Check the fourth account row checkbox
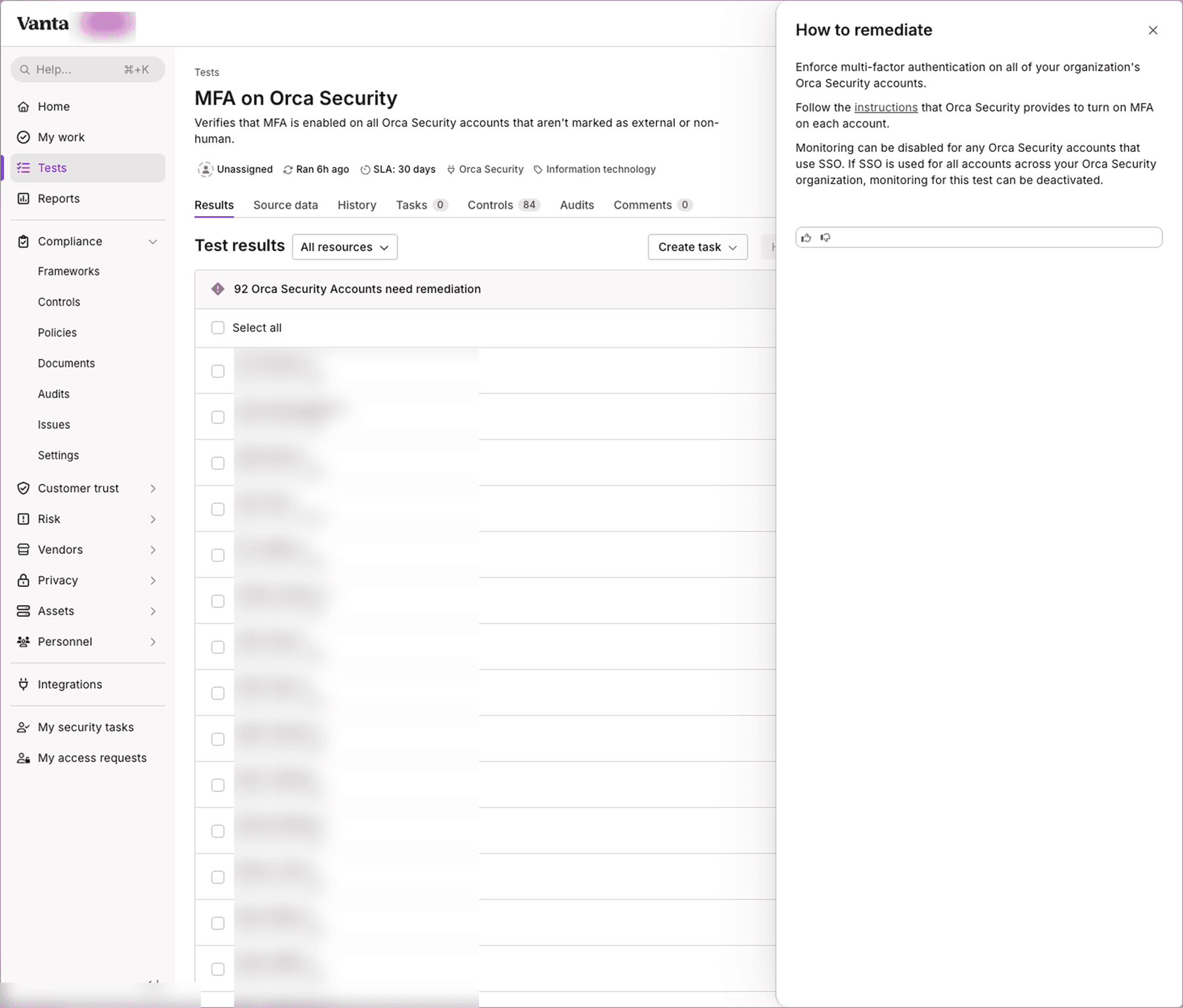Viewport: 1183px width, 1008px height. coord(218,509)
